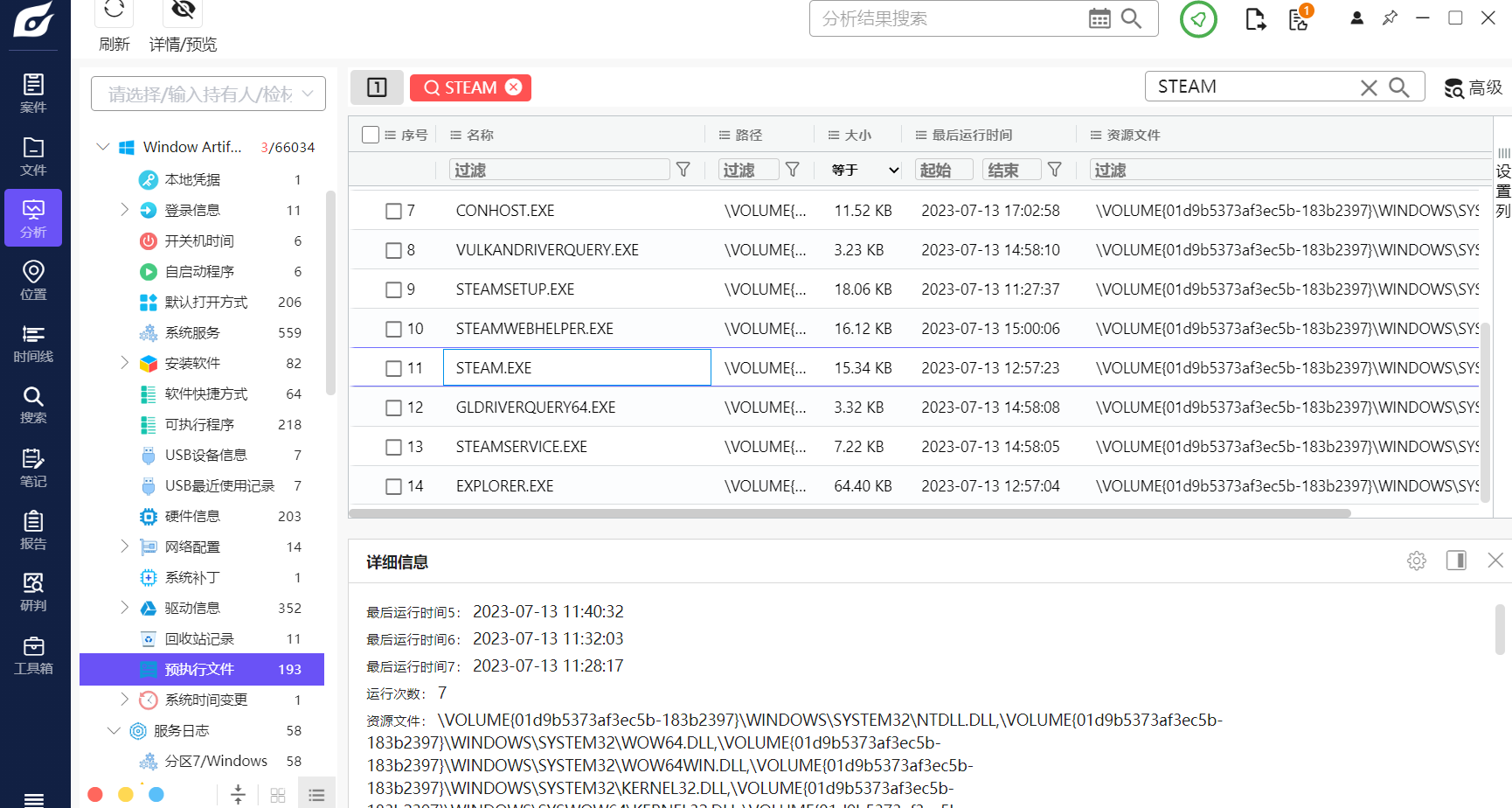Collapse the Window Artif... tree root
This screenshot has height=808, width=1512.
[103, 147]
